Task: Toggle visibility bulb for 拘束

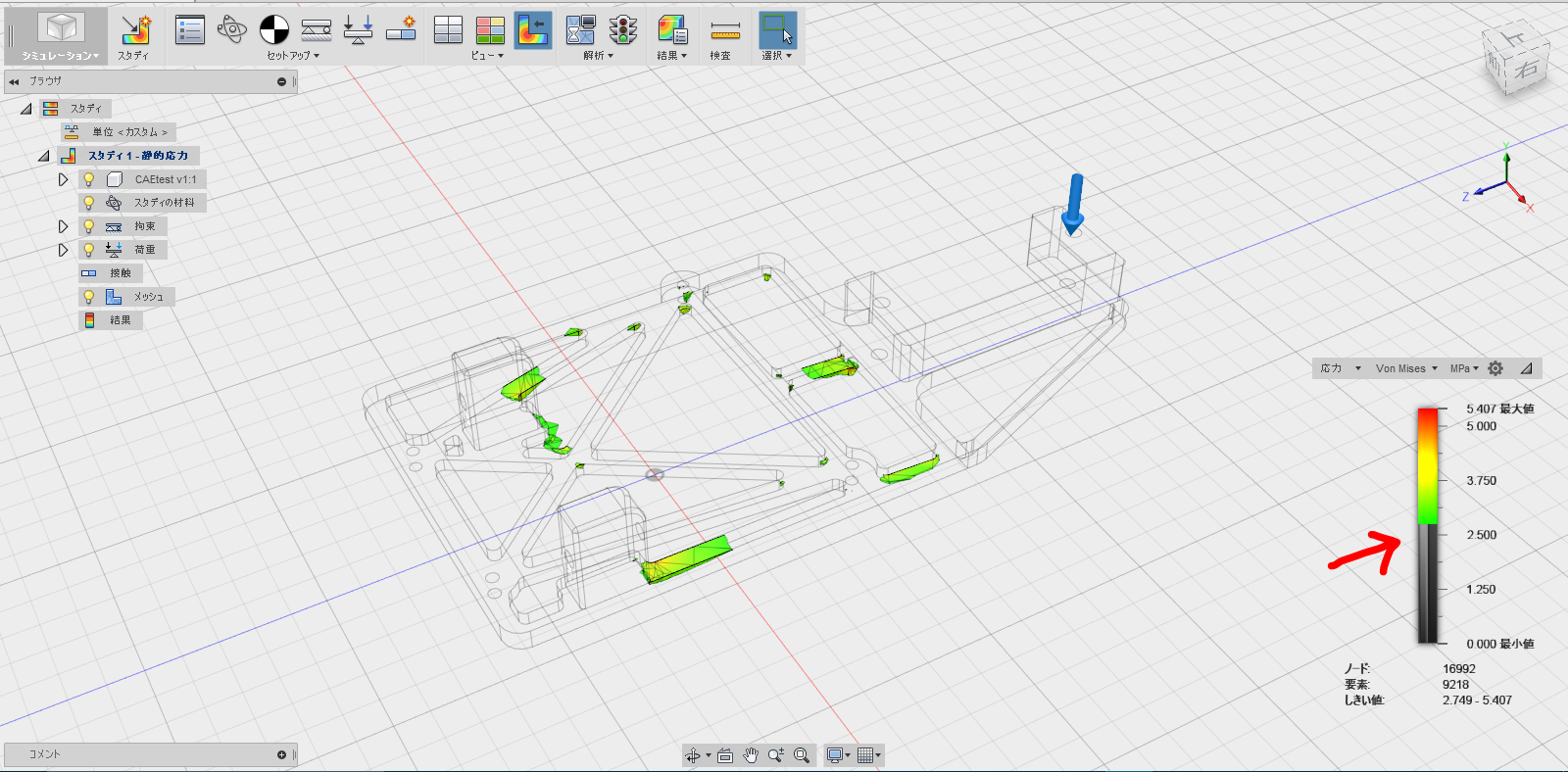Action: (89, 226)
